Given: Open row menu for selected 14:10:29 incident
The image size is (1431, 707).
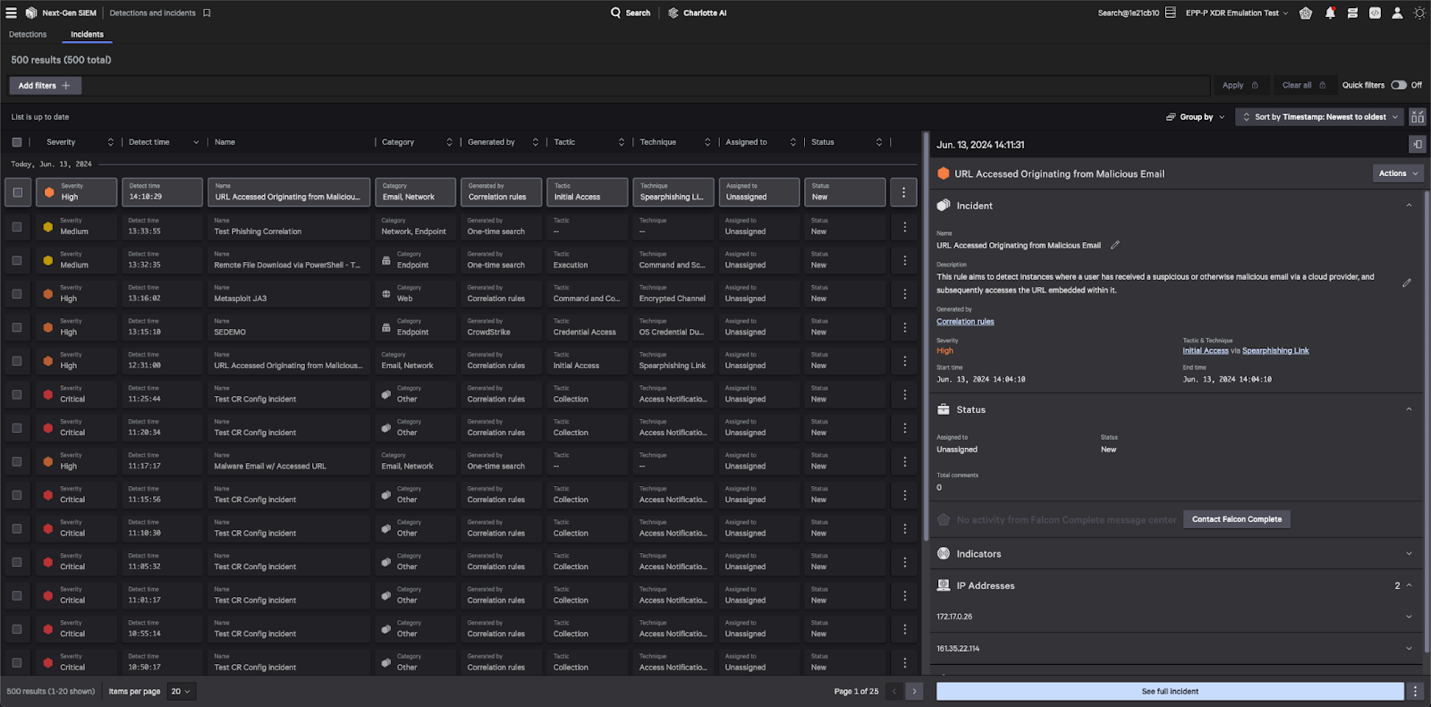Looking at the screenshot, I should click(x=904, y=193).
